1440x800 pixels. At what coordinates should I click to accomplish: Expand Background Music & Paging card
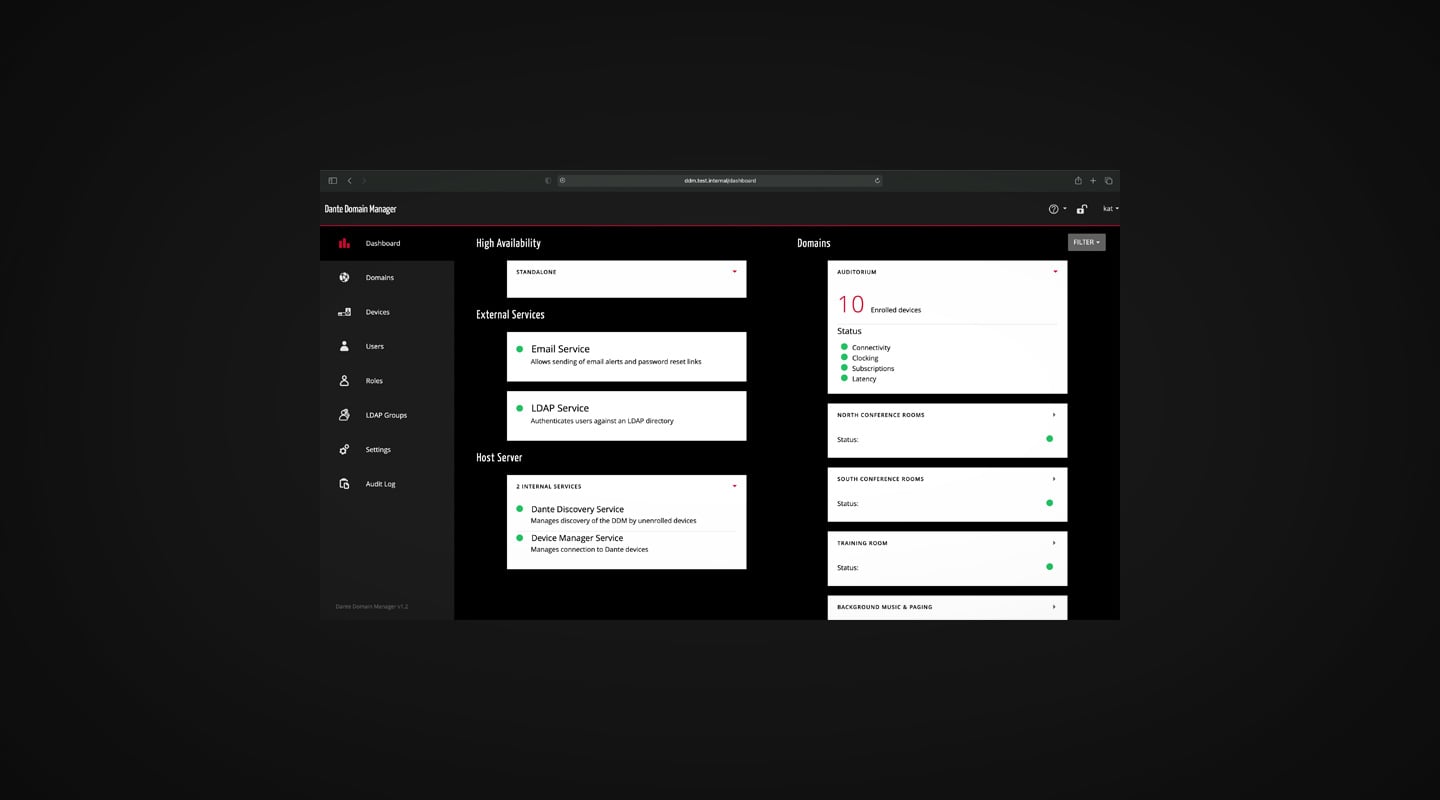click(1054, 607)
